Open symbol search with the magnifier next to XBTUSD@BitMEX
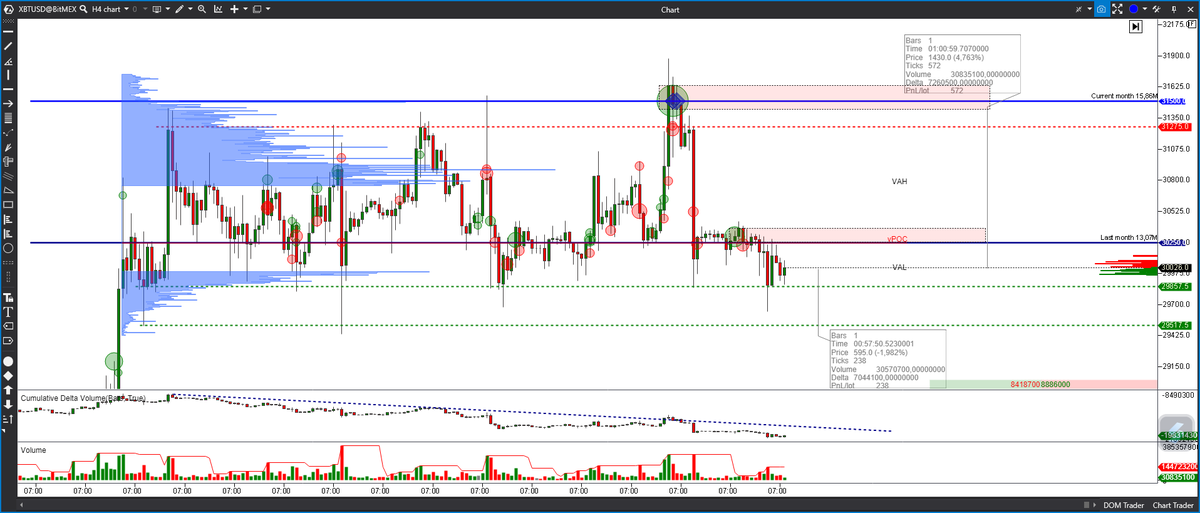 point(83,9)
